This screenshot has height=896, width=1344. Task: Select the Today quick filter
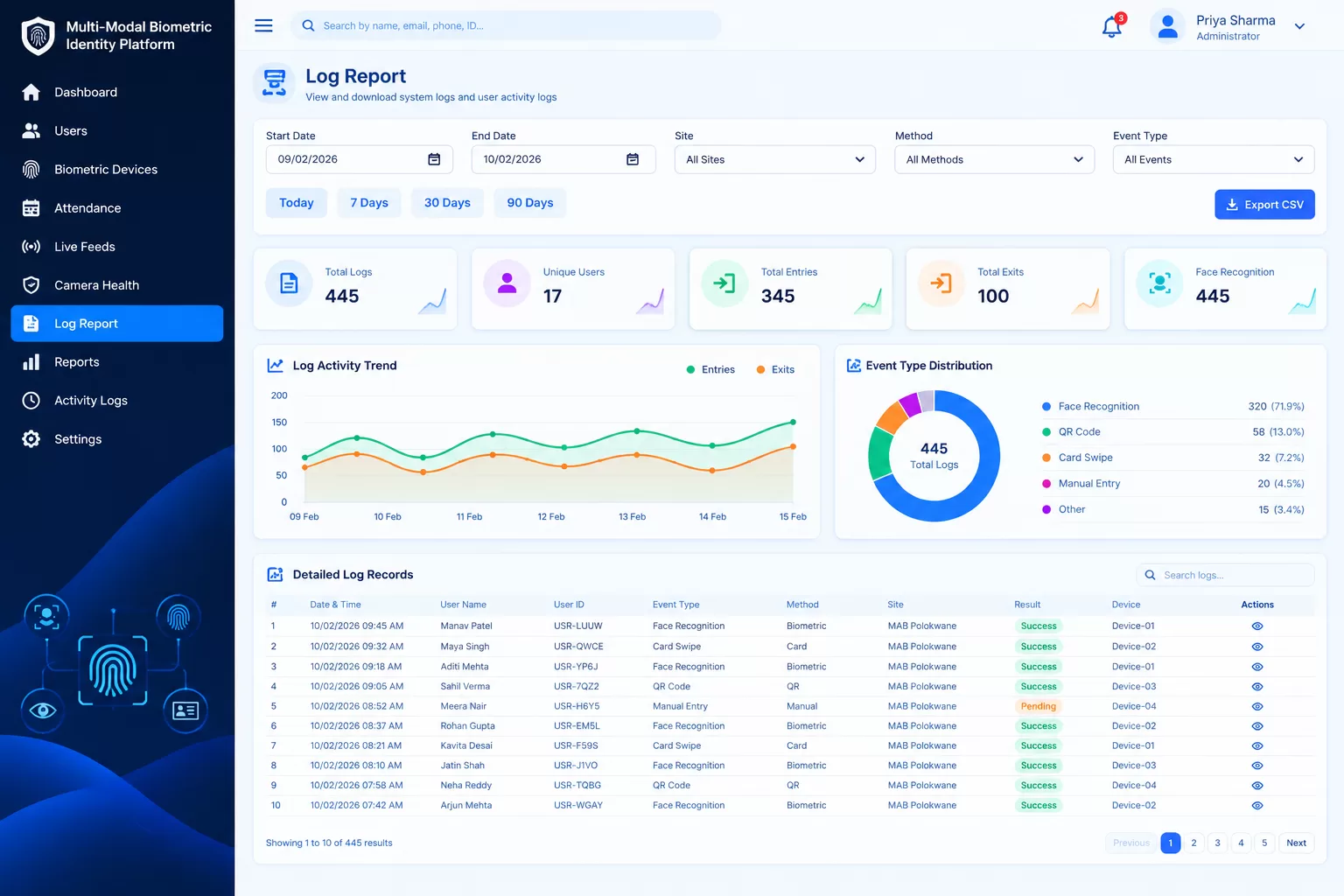296,203
